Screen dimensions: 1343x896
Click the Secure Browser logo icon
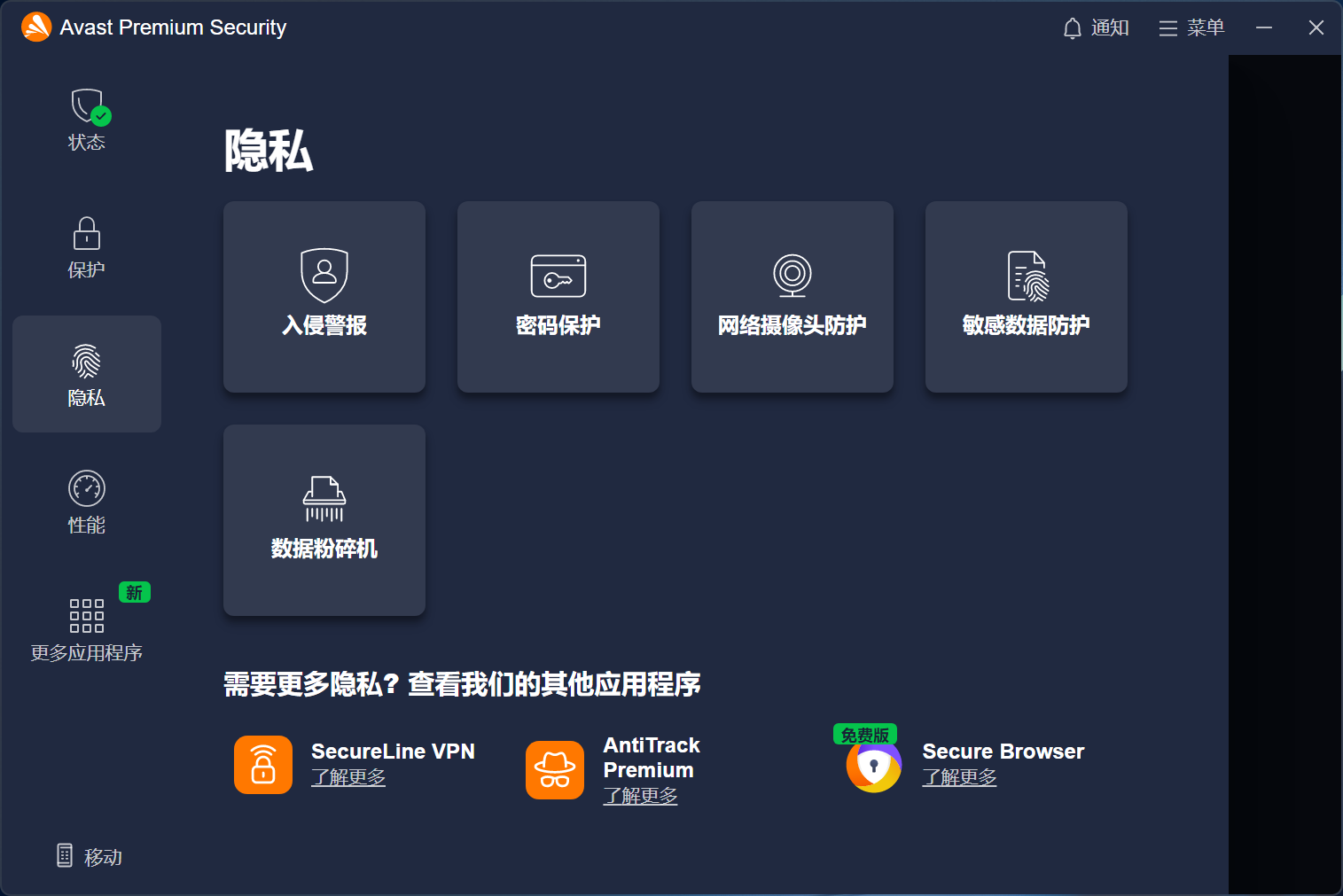873,766
